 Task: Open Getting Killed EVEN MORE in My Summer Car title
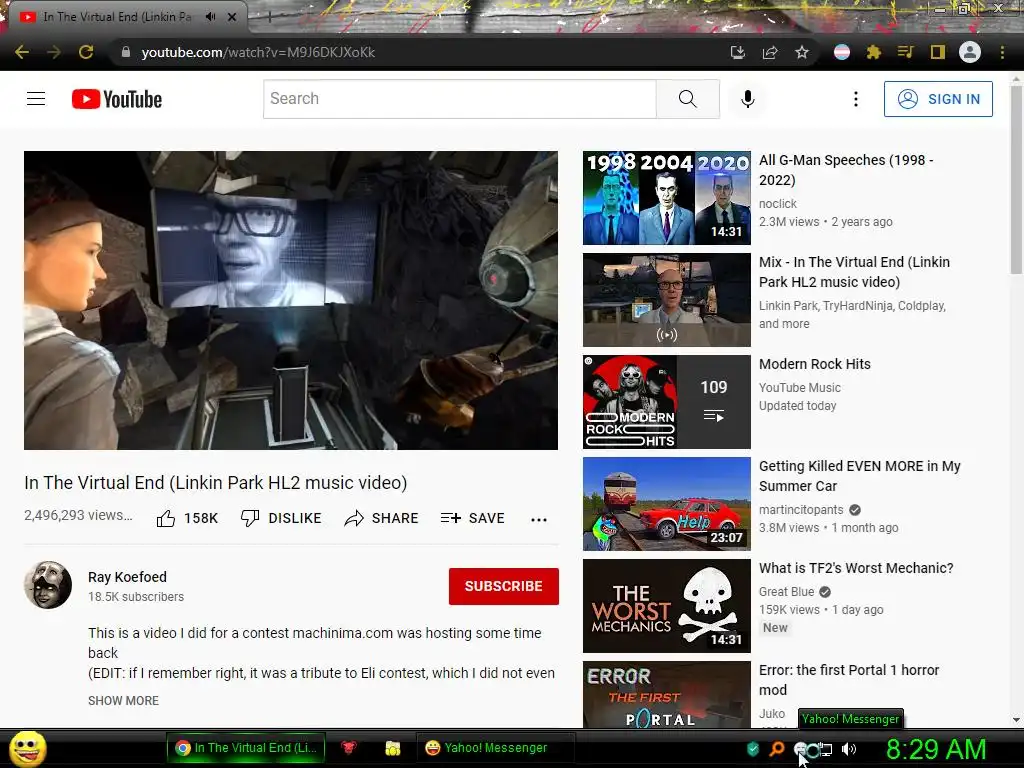[859, 475]
